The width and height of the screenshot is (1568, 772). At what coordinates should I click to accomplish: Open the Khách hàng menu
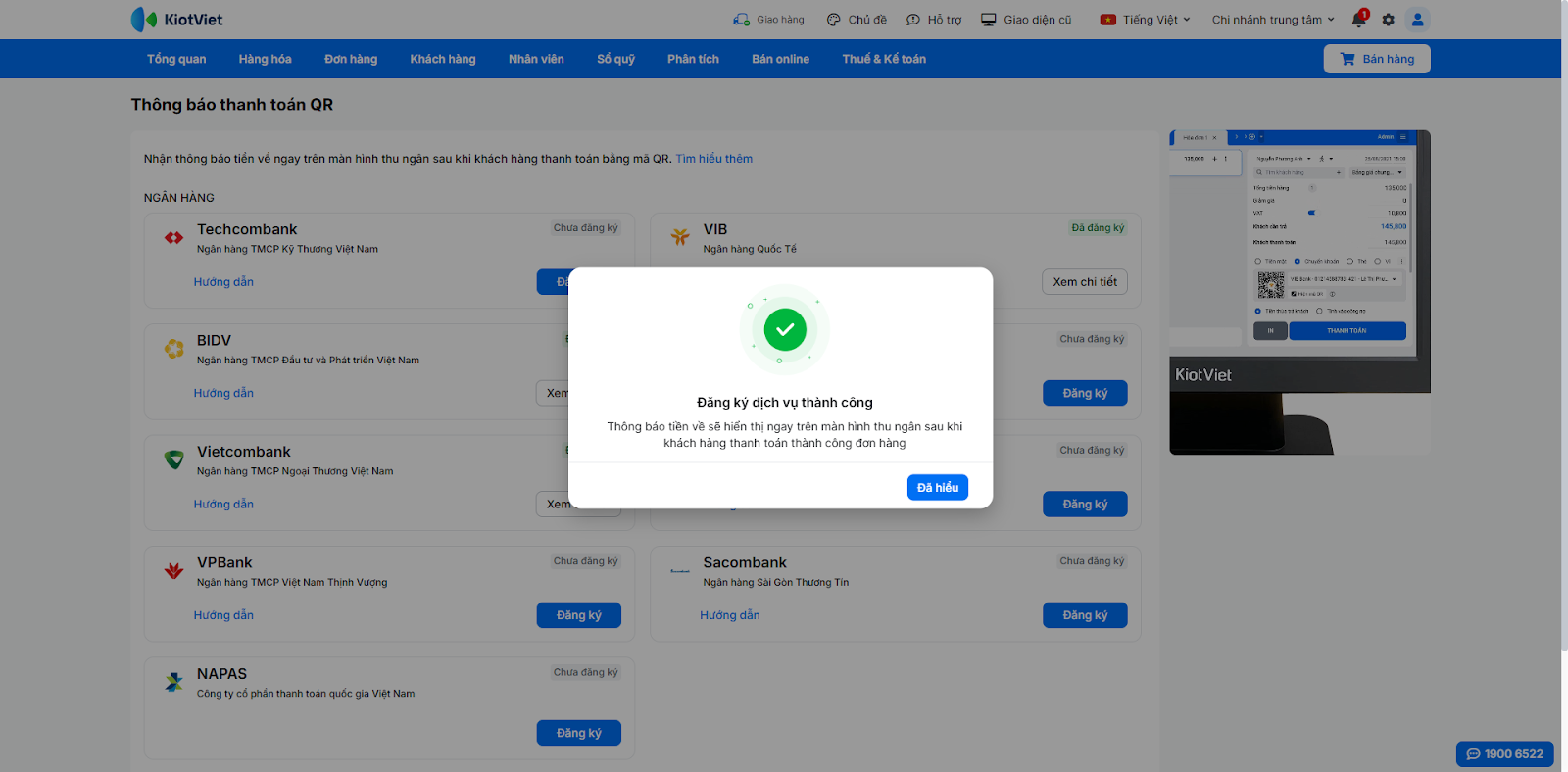[x=443, y=59]
